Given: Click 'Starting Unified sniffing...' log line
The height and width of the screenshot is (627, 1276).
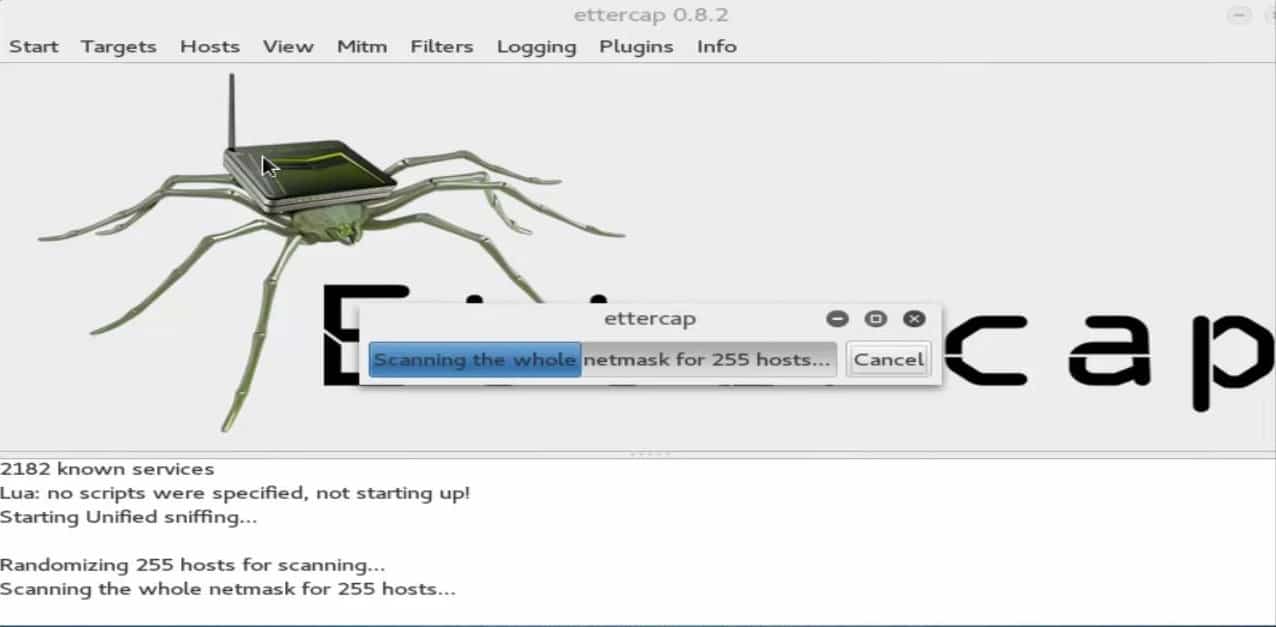Looking at the screenshot, I should coord(129,517).
